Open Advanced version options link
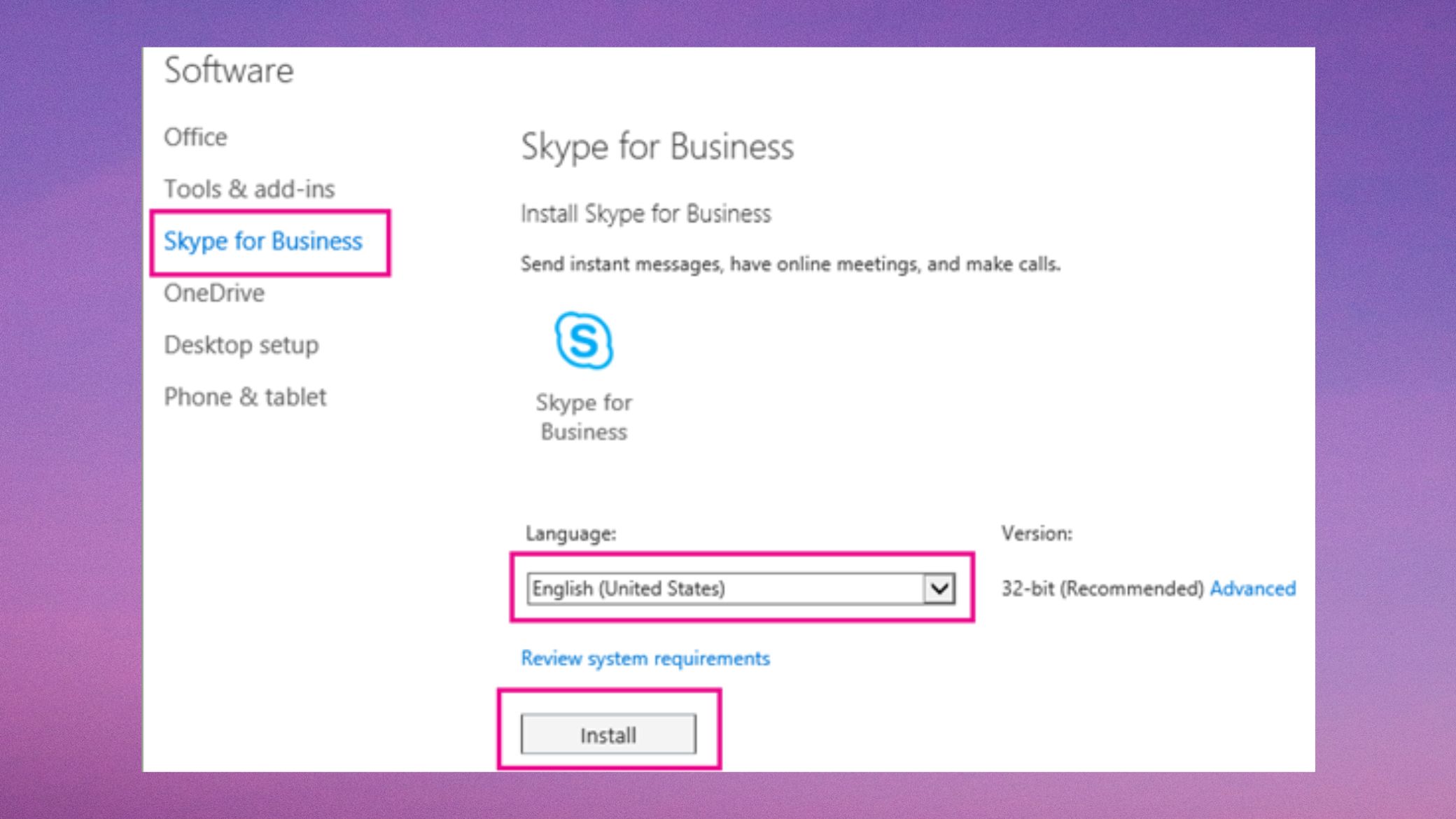1456x819 pixels. [x=1252, y=589]
